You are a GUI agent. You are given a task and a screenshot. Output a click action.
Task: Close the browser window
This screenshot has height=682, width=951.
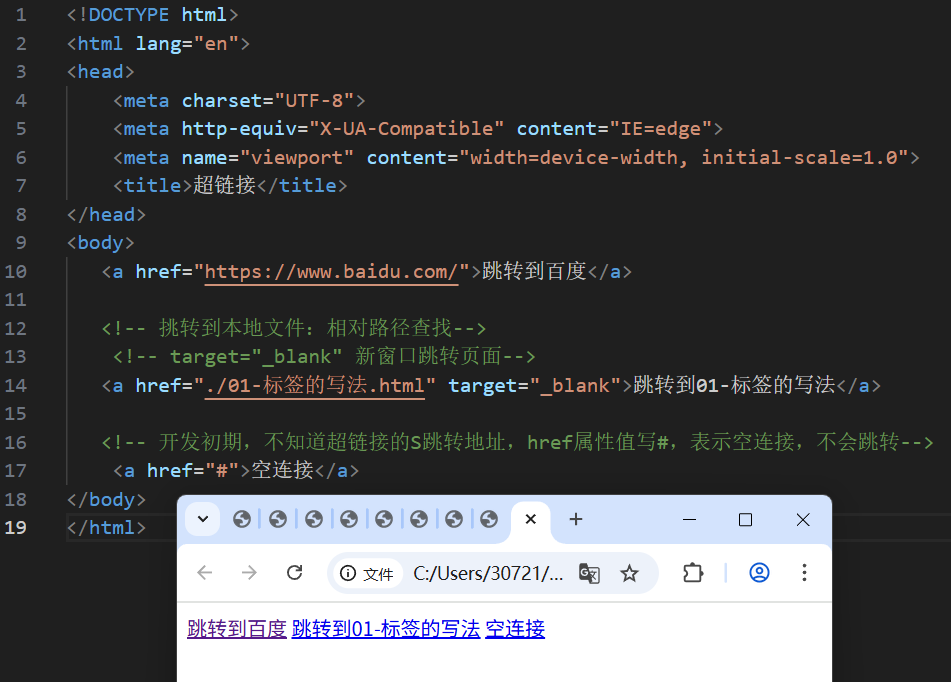[803, 519]
